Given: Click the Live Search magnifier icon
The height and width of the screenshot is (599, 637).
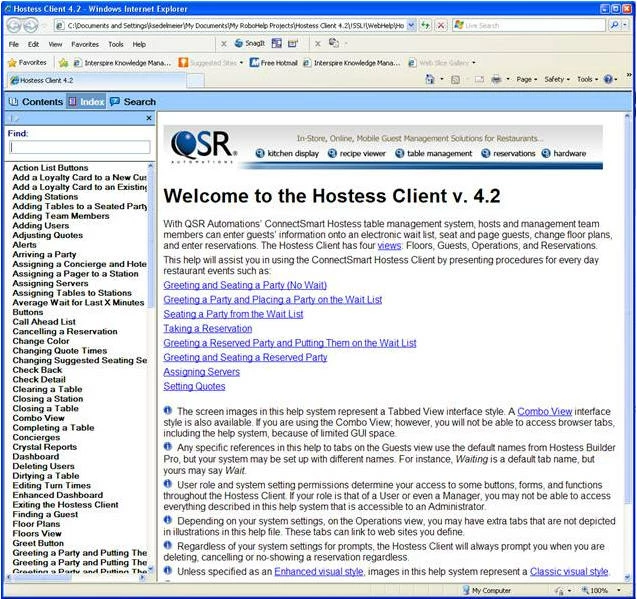Looking at the screenshot, I should (x=614, y=26).
